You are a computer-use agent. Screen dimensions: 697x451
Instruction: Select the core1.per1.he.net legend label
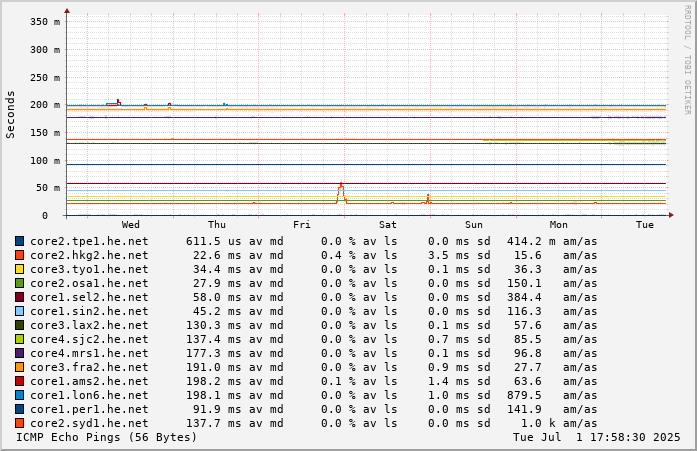point(89,409)
